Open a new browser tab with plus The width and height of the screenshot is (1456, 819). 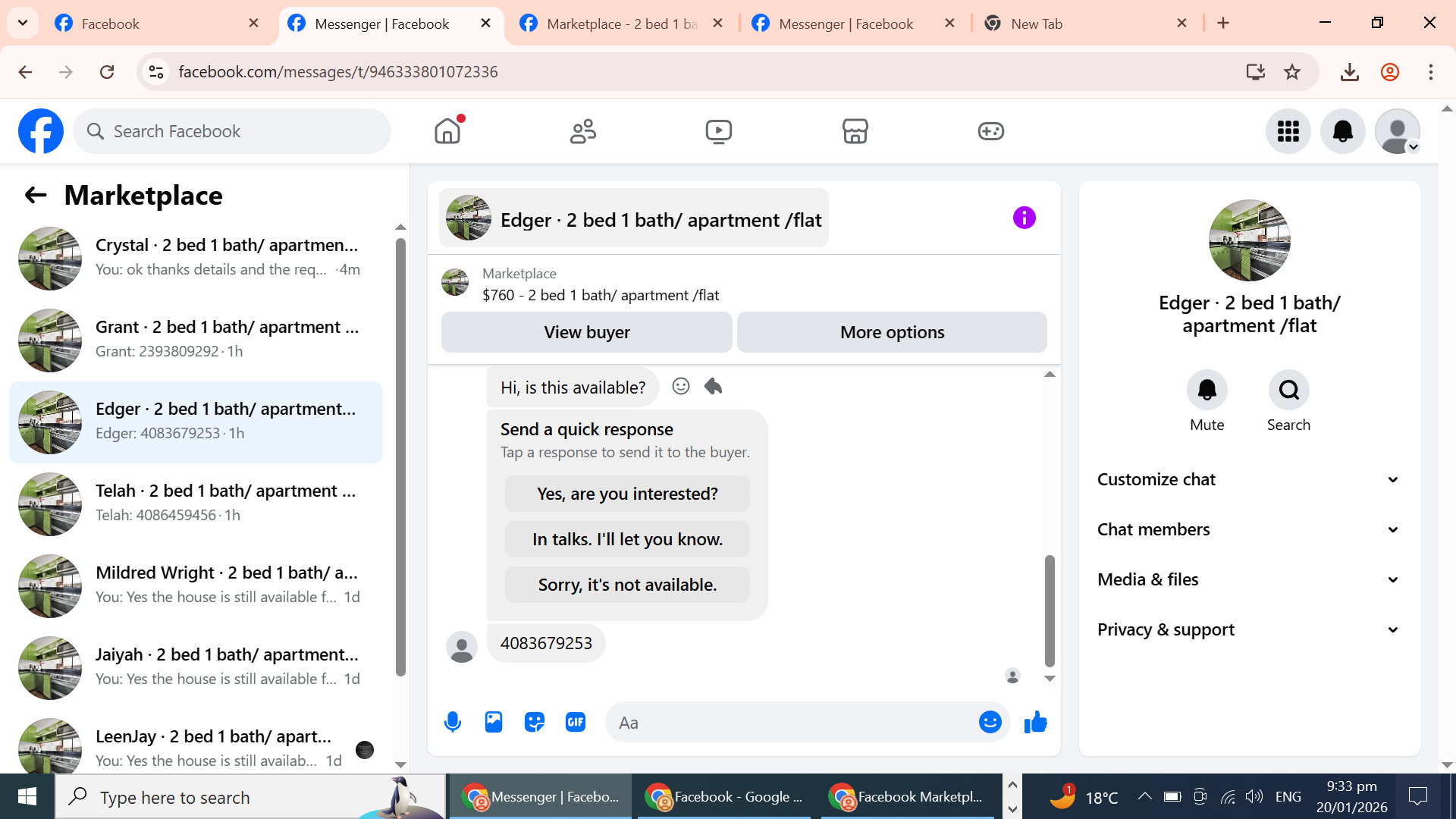click(x=1223, y=24)
